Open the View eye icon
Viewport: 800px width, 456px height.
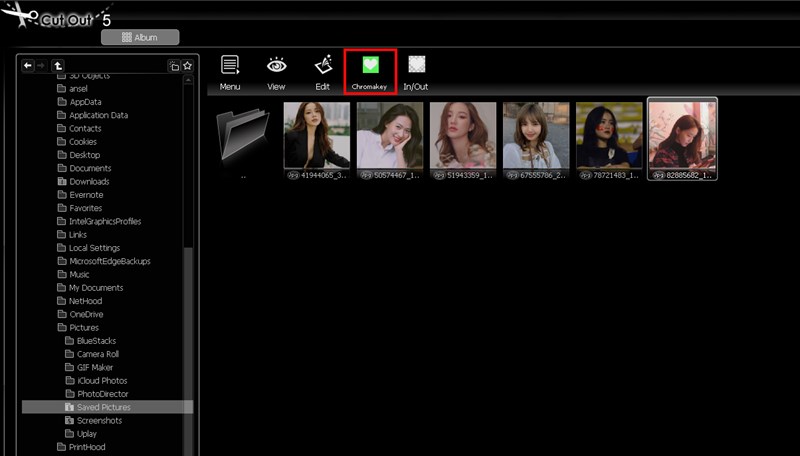click(276, 71)
